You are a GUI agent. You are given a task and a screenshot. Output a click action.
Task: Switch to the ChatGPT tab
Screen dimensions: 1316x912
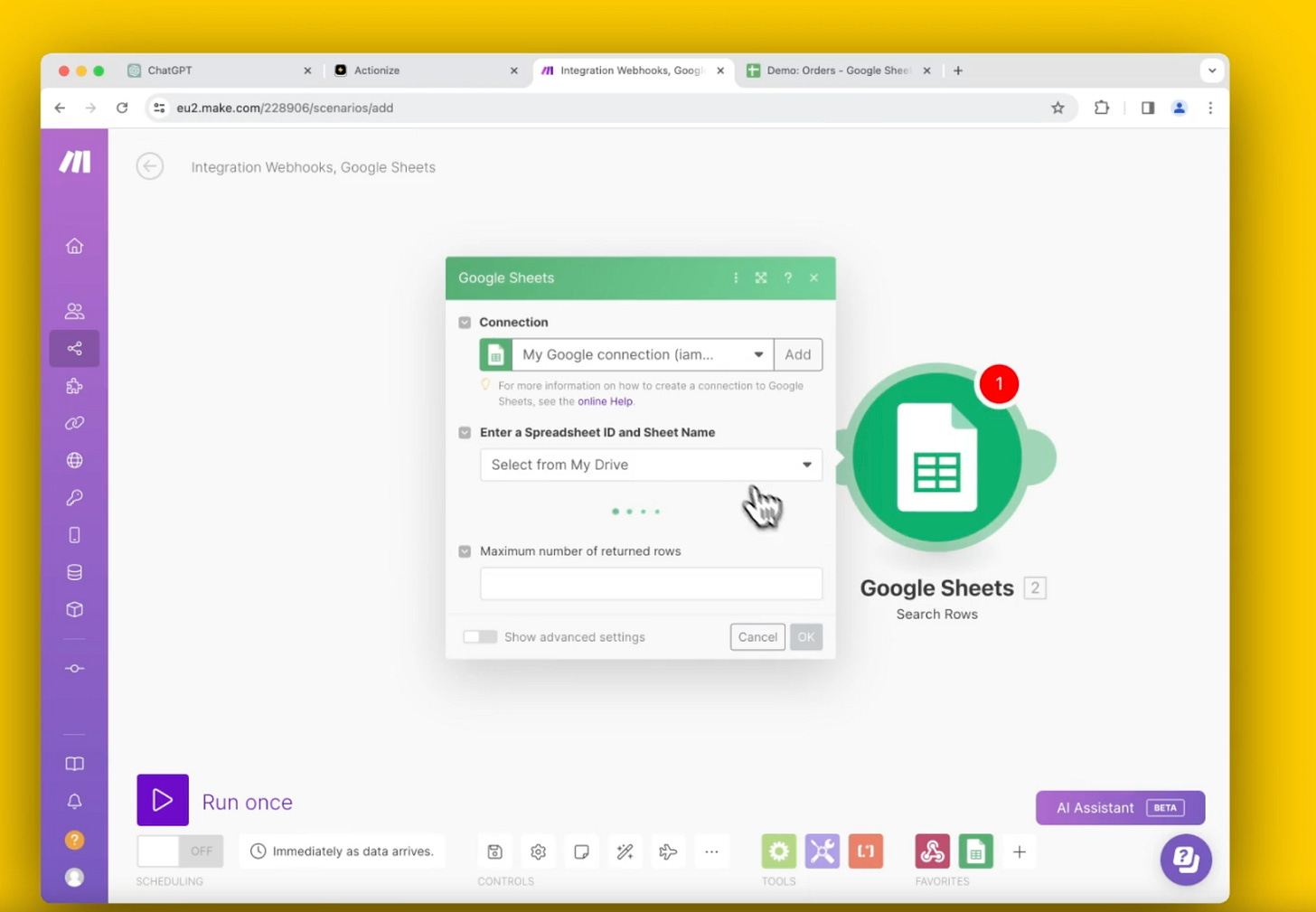pos(220,71)
